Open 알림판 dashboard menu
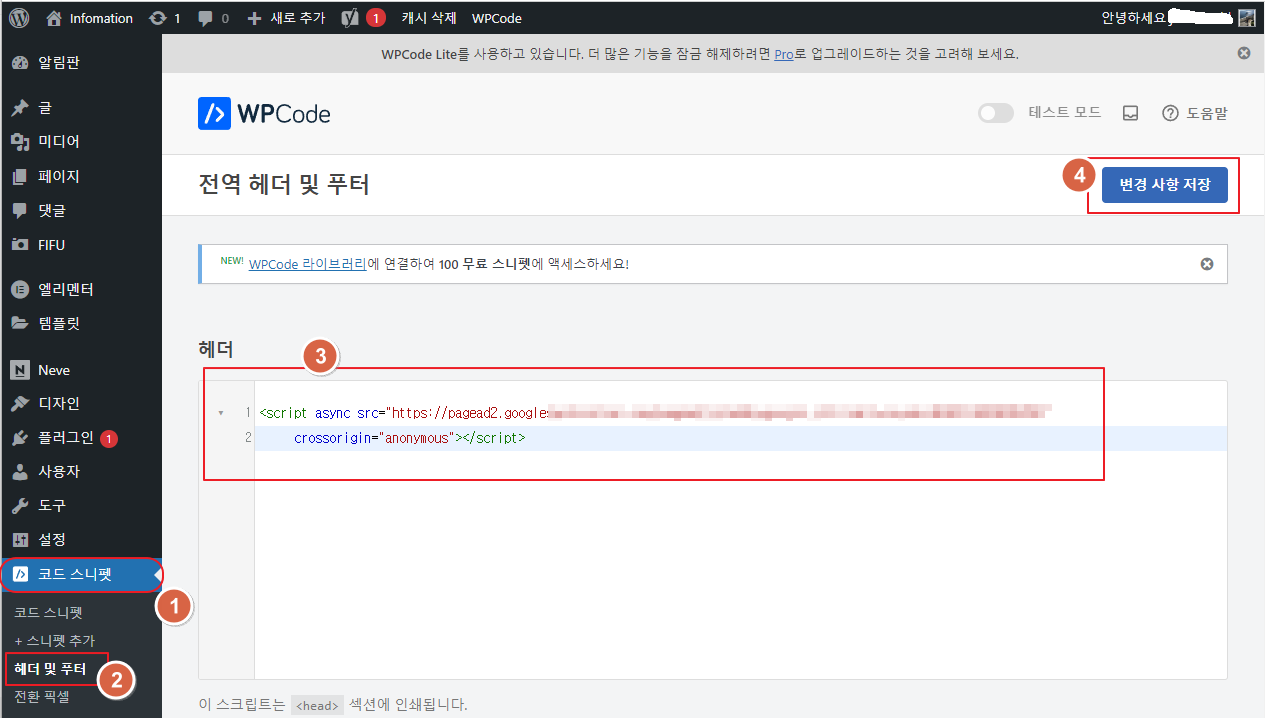This screenshot has width=1265, height=718. click(x=80, y=62)
